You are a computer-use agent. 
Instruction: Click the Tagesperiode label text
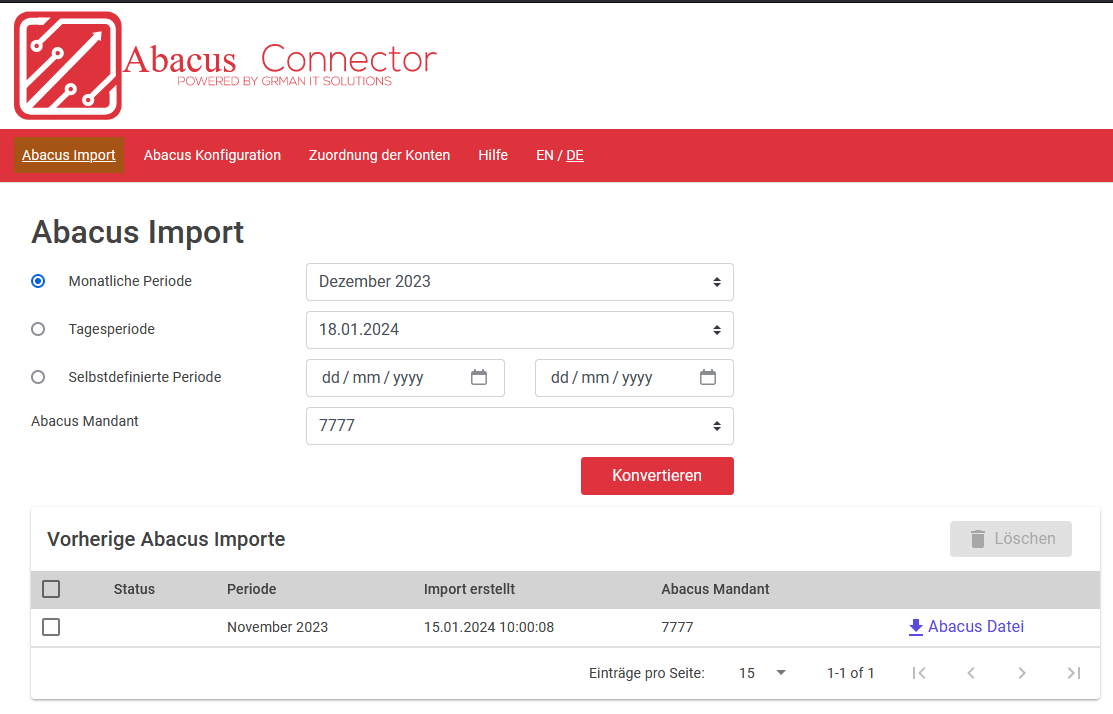[111, 329]
